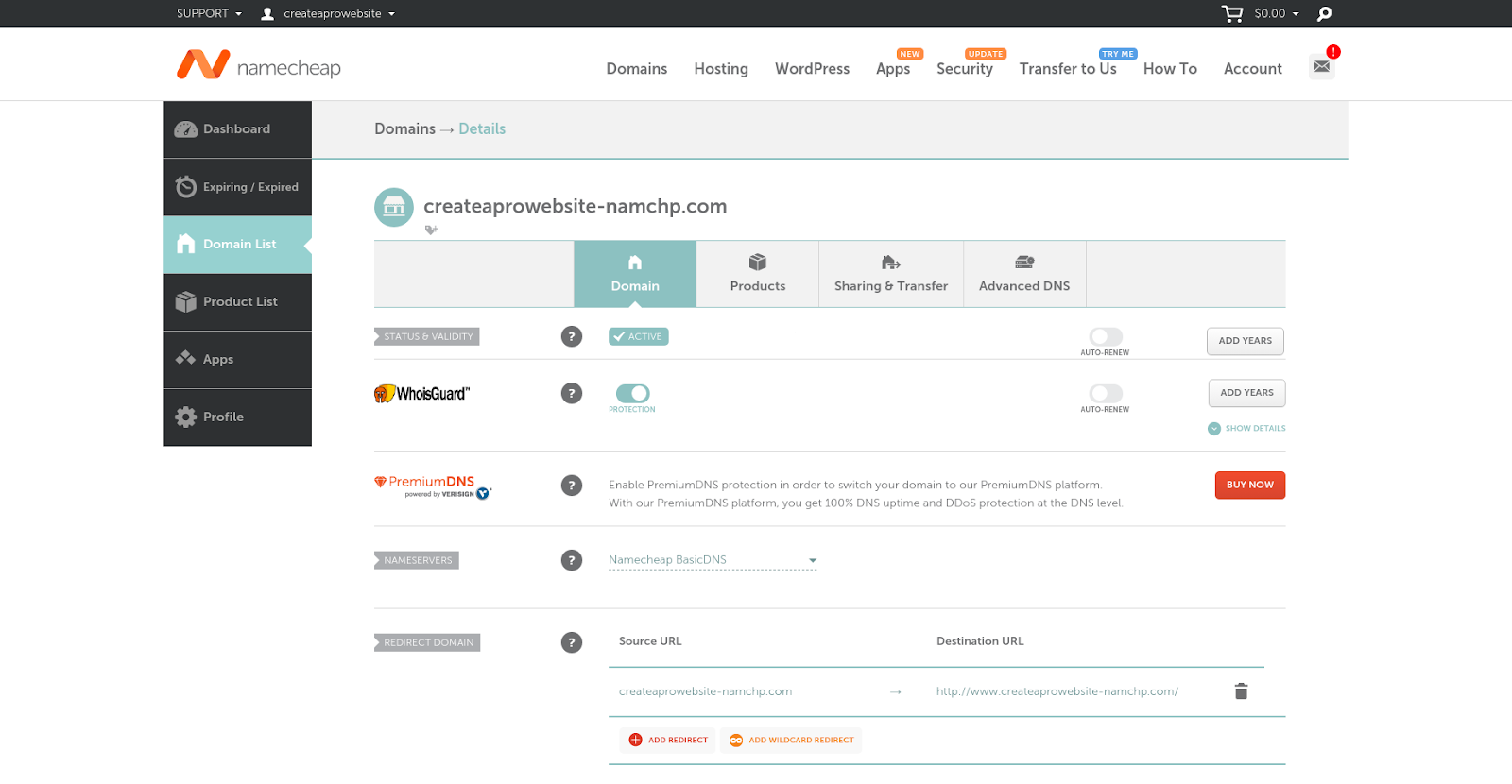Click the Domain List house icon
Screen dimensions: 1512x784
point(186,244)
